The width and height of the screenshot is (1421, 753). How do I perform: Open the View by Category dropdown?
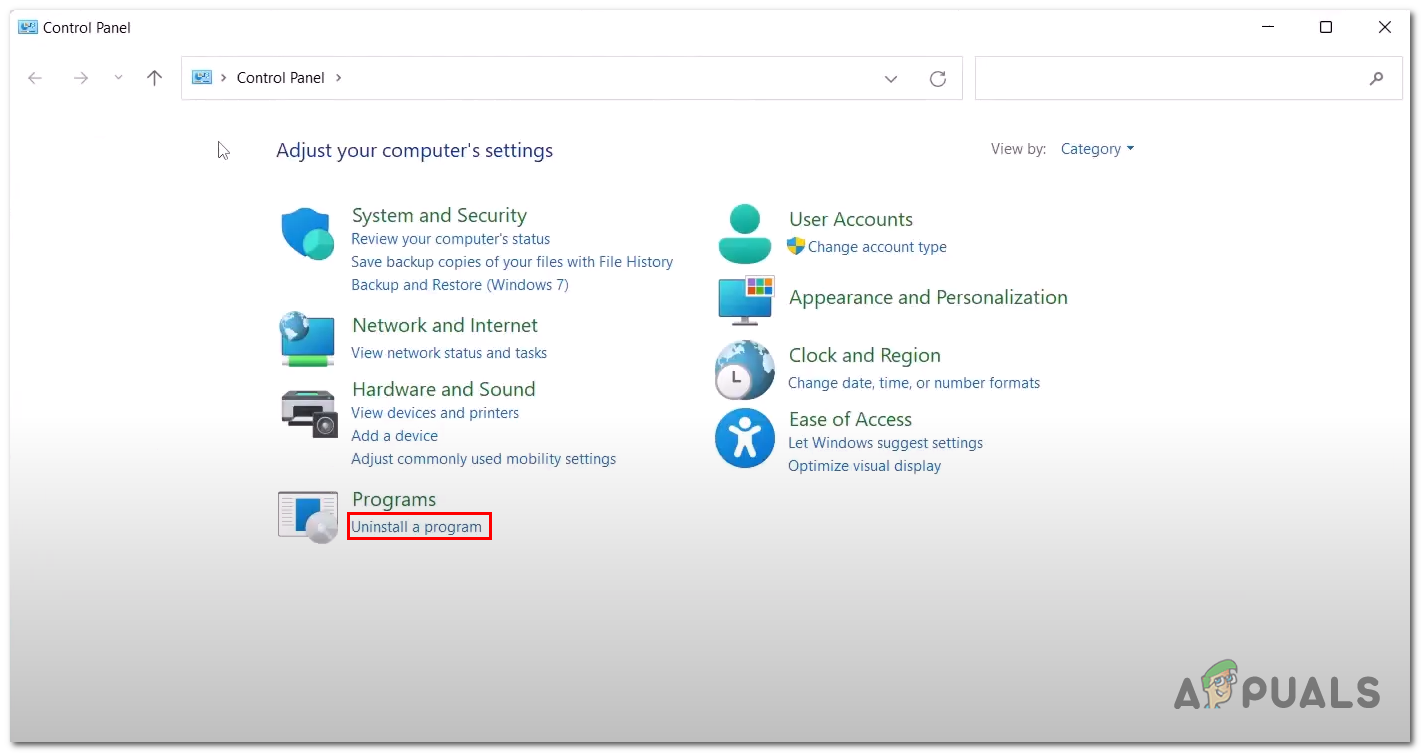click(x=1097, y=149)
